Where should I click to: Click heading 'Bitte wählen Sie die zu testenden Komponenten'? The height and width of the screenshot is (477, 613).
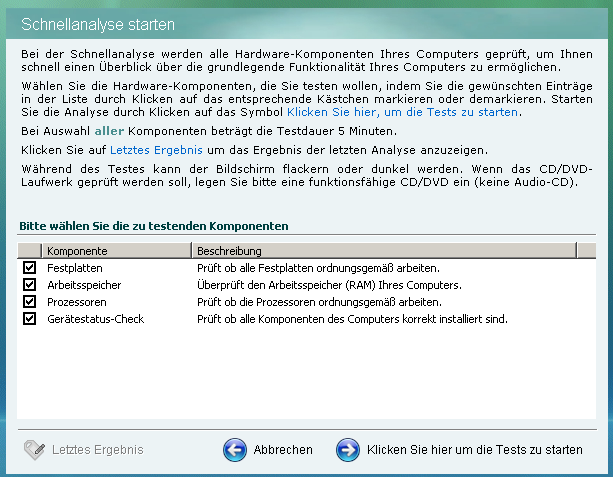point(154,226)
